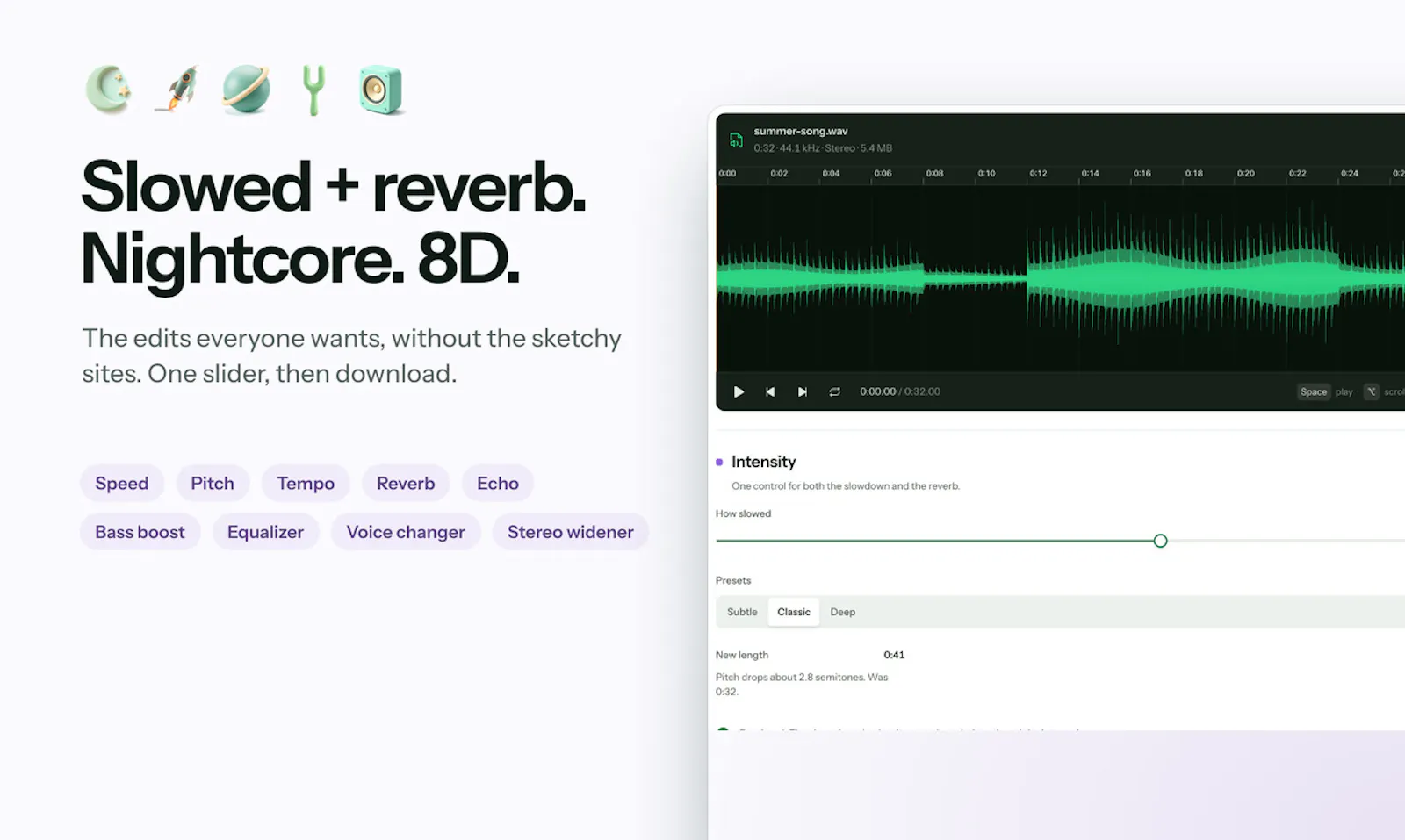Click the 'Pitch drops about 2.8 semitones' note
Viewport: 1405px width, 840px height.
tap(802, 685)
